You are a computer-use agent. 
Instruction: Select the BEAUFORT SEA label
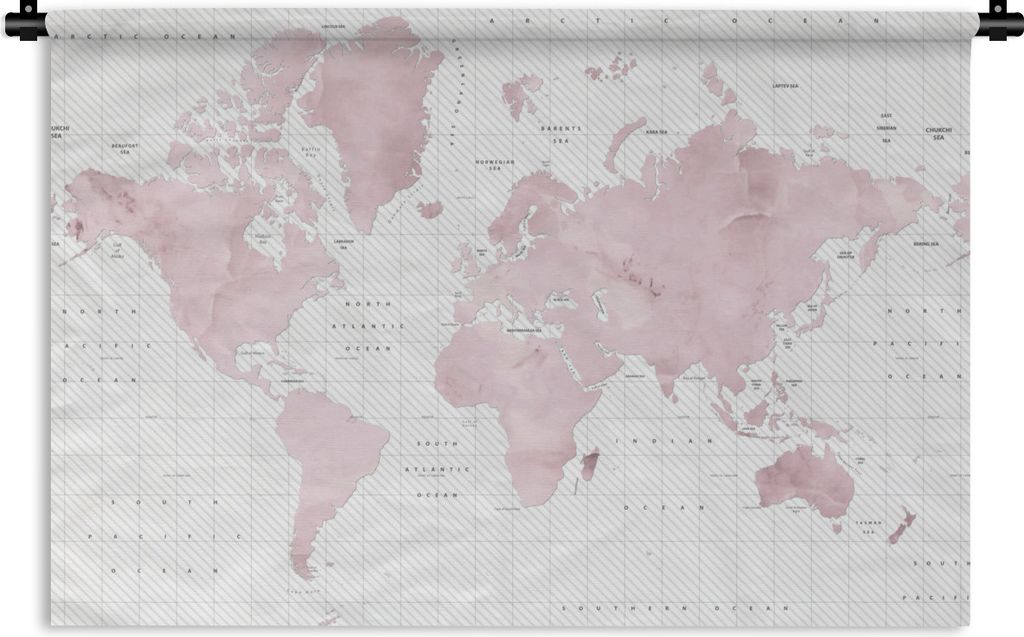(125, 149)
